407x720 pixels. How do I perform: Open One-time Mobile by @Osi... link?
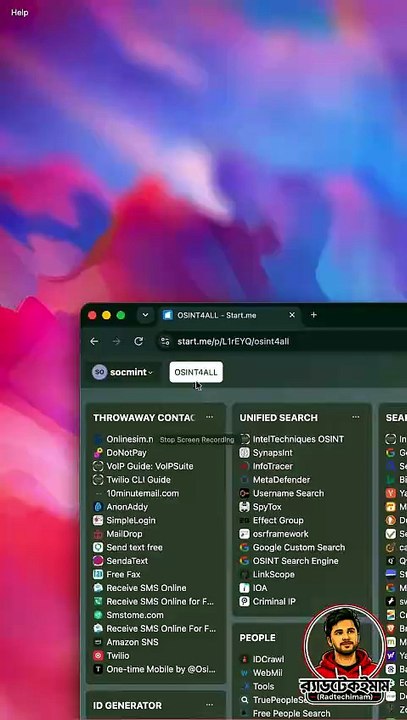161,669
